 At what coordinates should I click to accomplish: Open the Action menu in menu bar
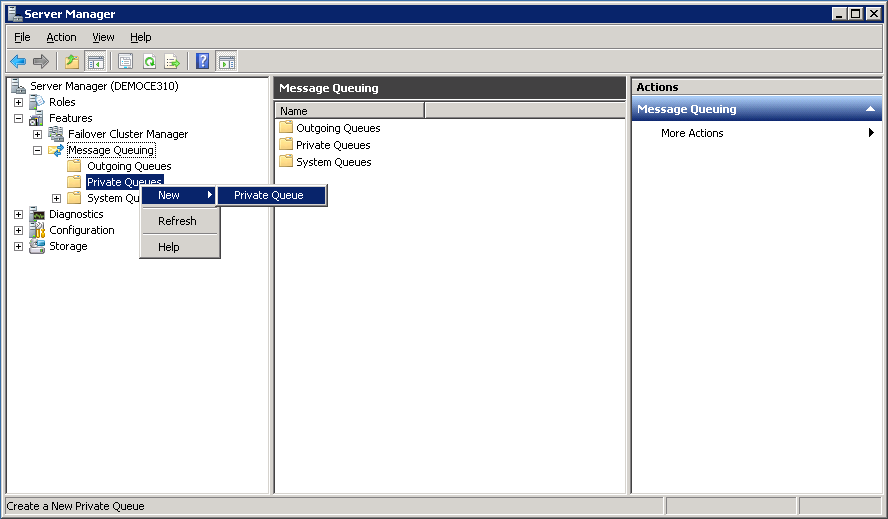[61, 37]
